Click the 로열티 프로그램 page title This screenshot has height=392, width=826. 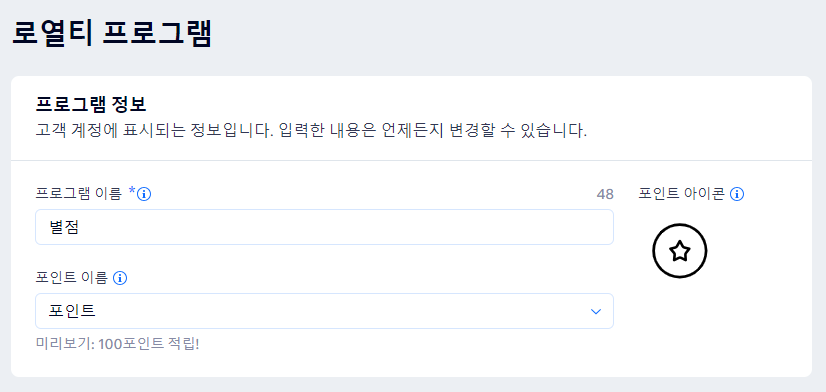(x=112, y=33)
